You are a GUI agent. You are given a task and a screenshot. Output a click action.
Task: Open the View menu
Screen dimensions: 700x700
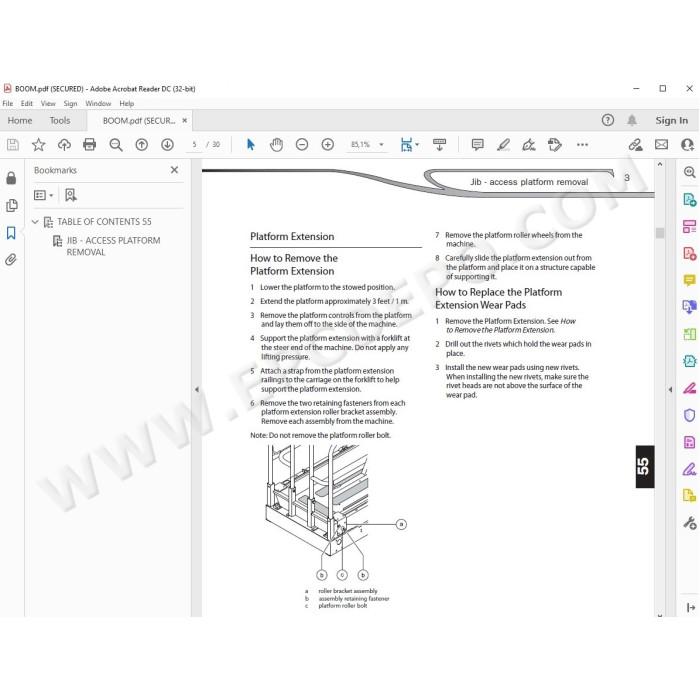(x=48, y=104)
